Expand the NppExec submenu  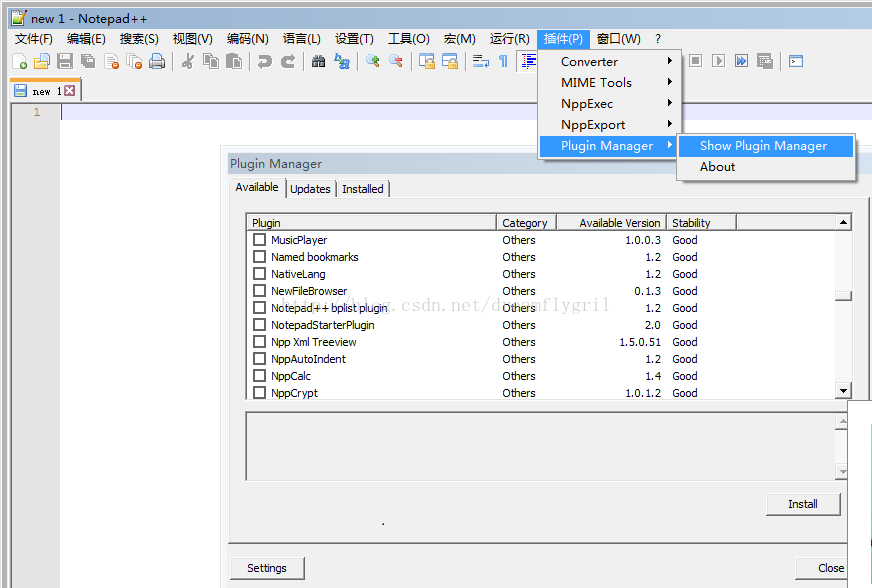click(x=610, y=104)
